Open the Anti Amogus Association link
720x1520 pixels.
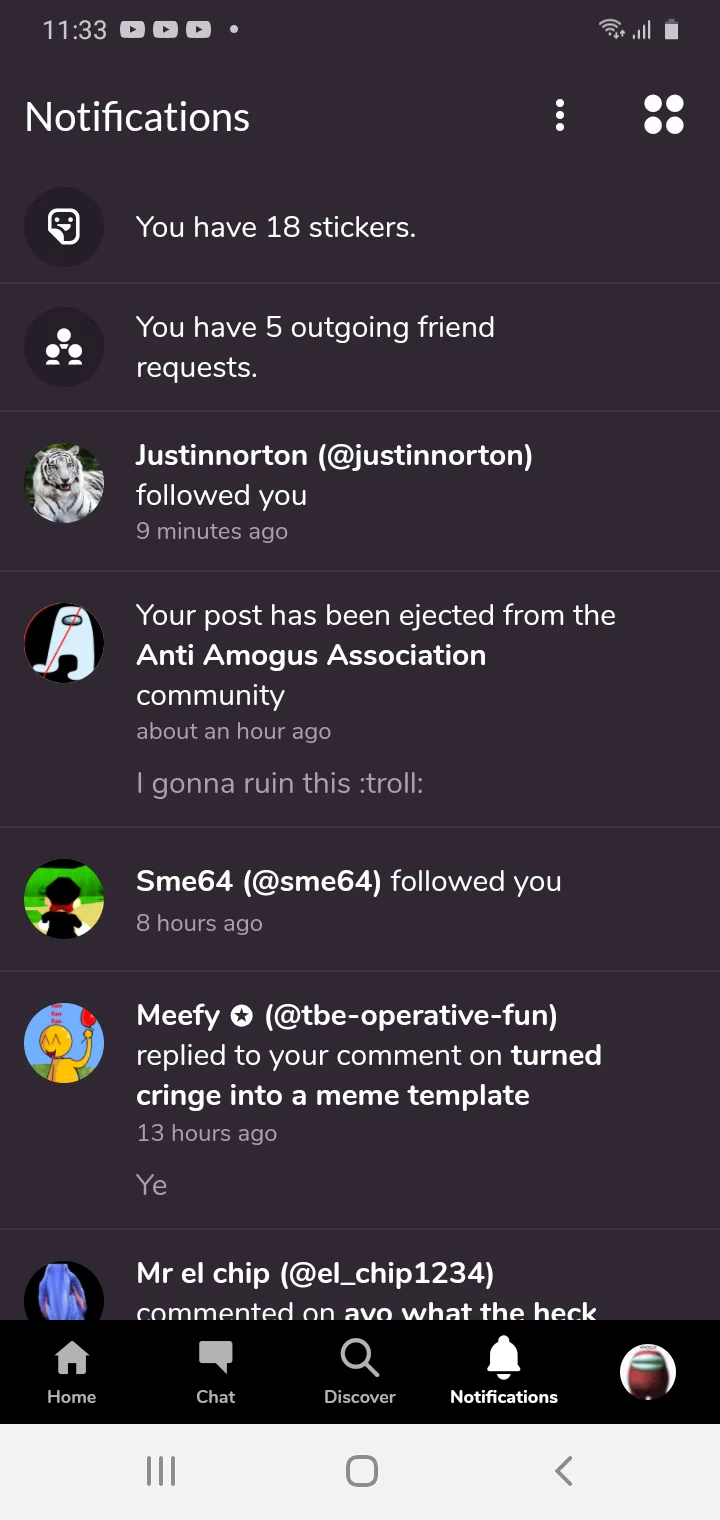point(311,655)
